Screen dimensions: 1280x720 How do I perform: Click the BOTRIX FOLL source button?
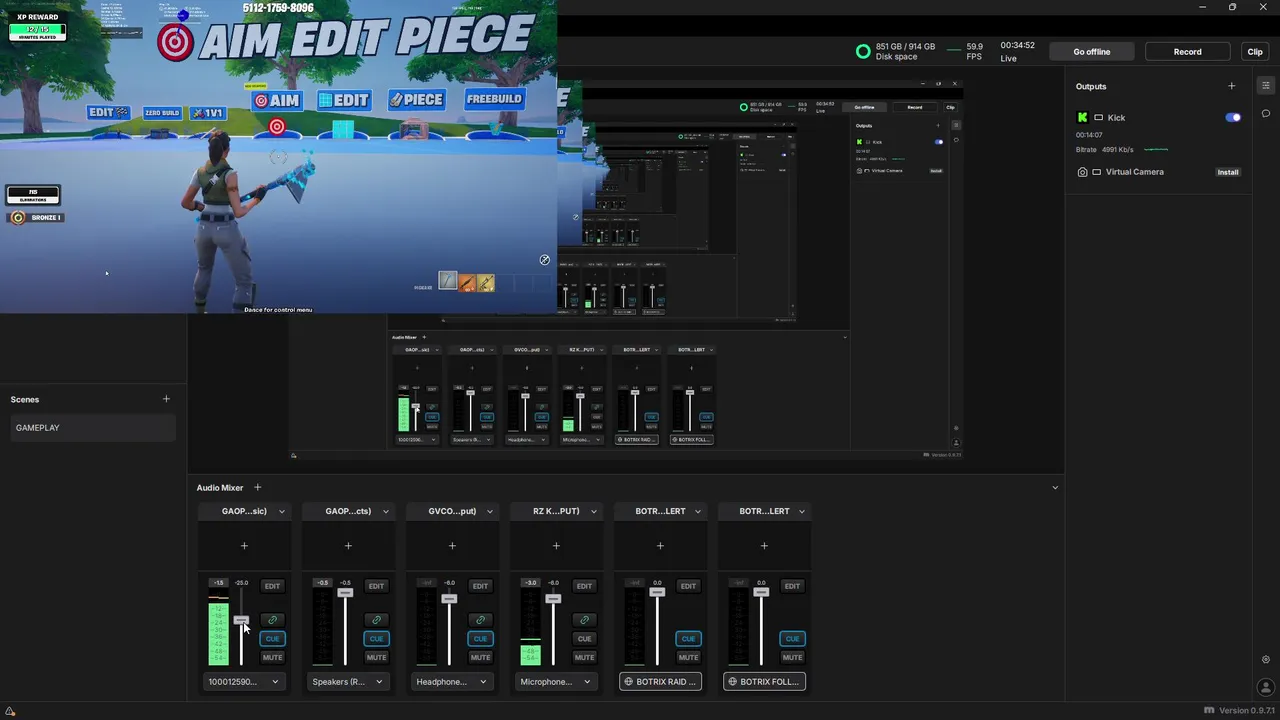[x=764, y=682]
